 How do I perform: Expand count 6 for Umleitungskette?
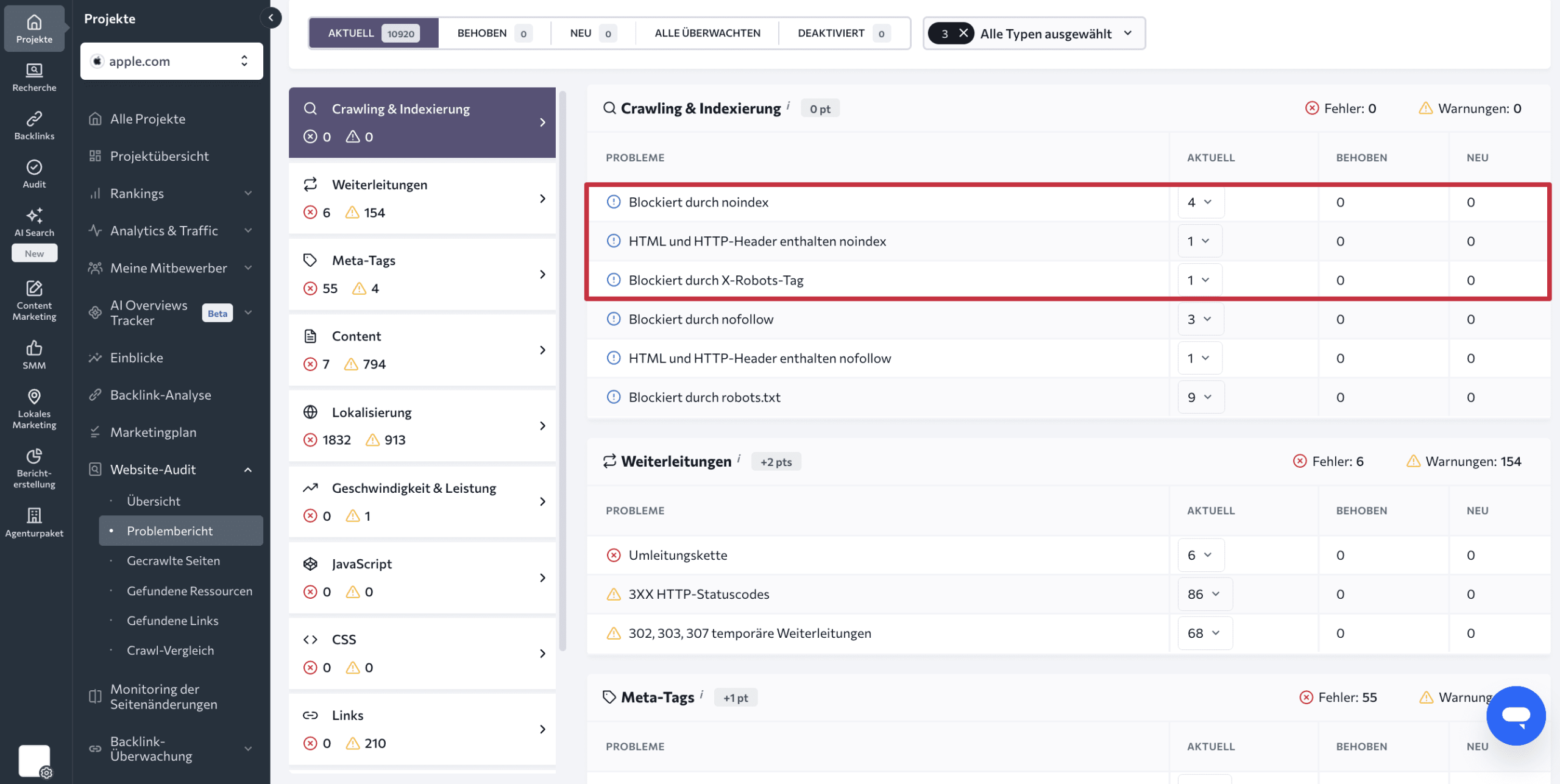(x=1200, y=555)
